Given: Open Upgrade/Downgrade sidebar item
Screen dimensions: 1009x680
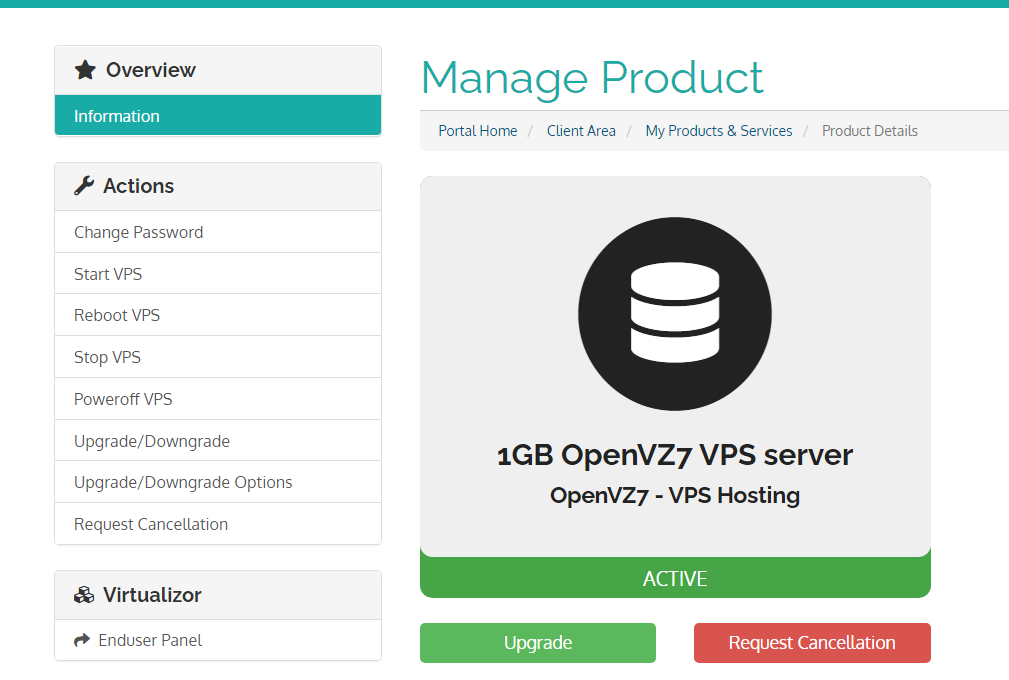Looking at the screenshot, I should click(x=152, y=441).
